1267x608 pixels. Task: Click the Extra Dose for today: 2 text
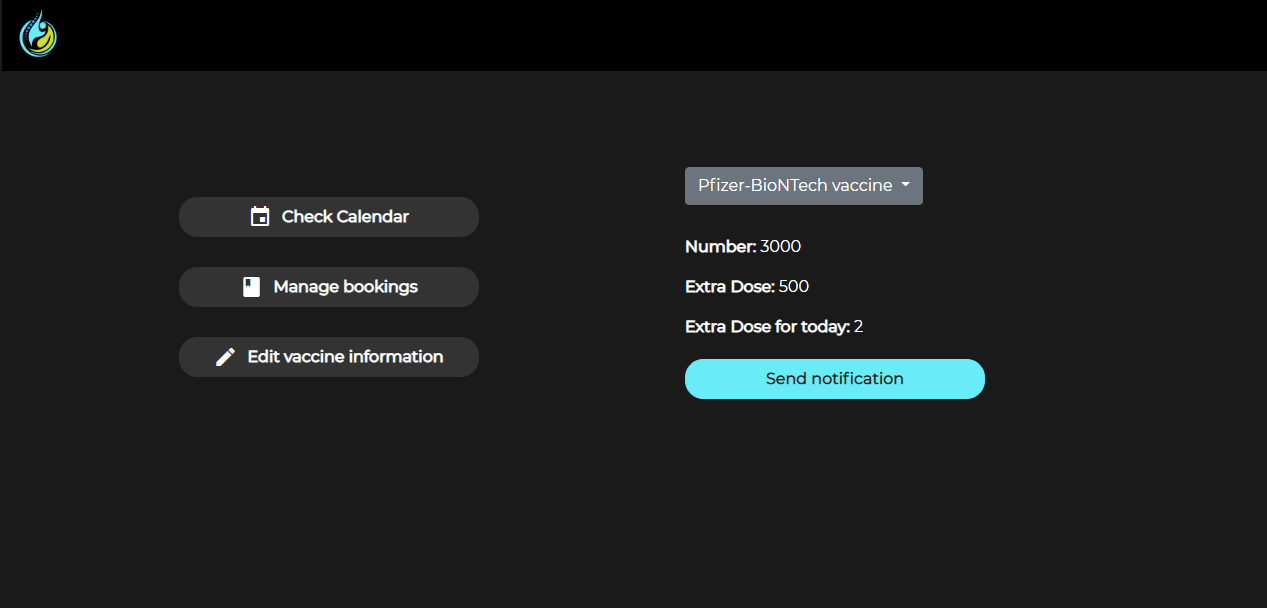tap(774, 327)
